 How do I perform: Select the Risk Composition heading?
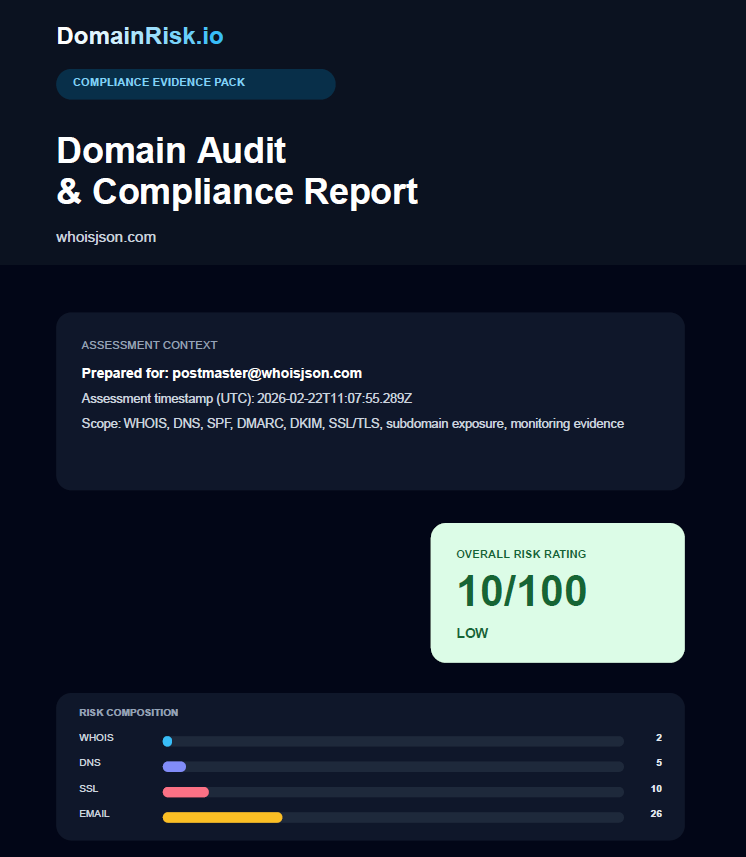click(x=128, y=713)
